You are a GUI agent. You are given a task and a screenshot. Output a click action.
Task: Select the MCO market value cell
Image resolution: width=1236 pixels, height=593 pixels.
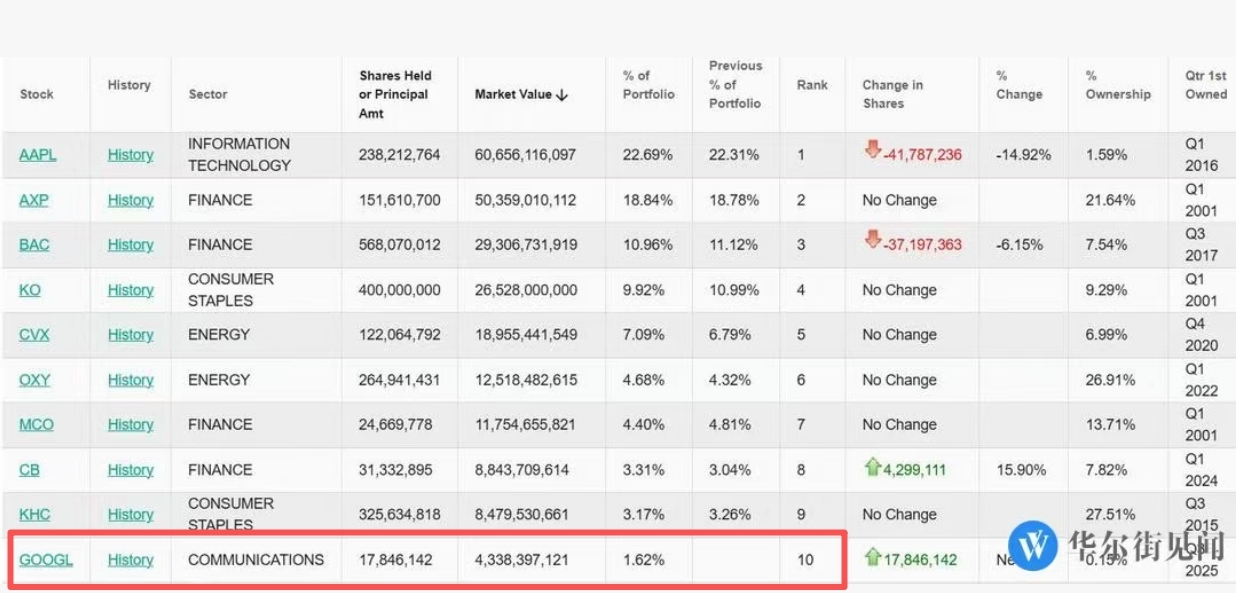(525, 425)
